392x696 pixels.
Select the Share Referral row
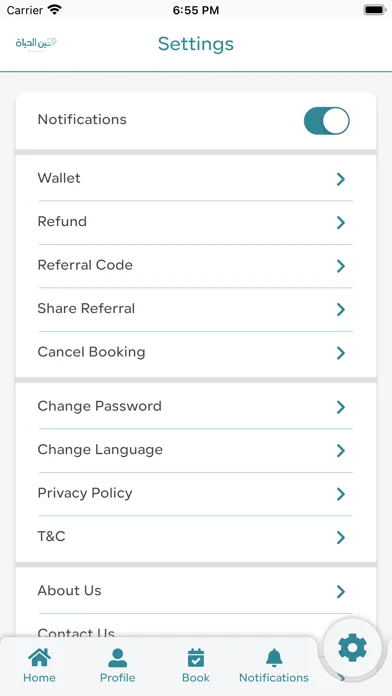click(196, 309)
